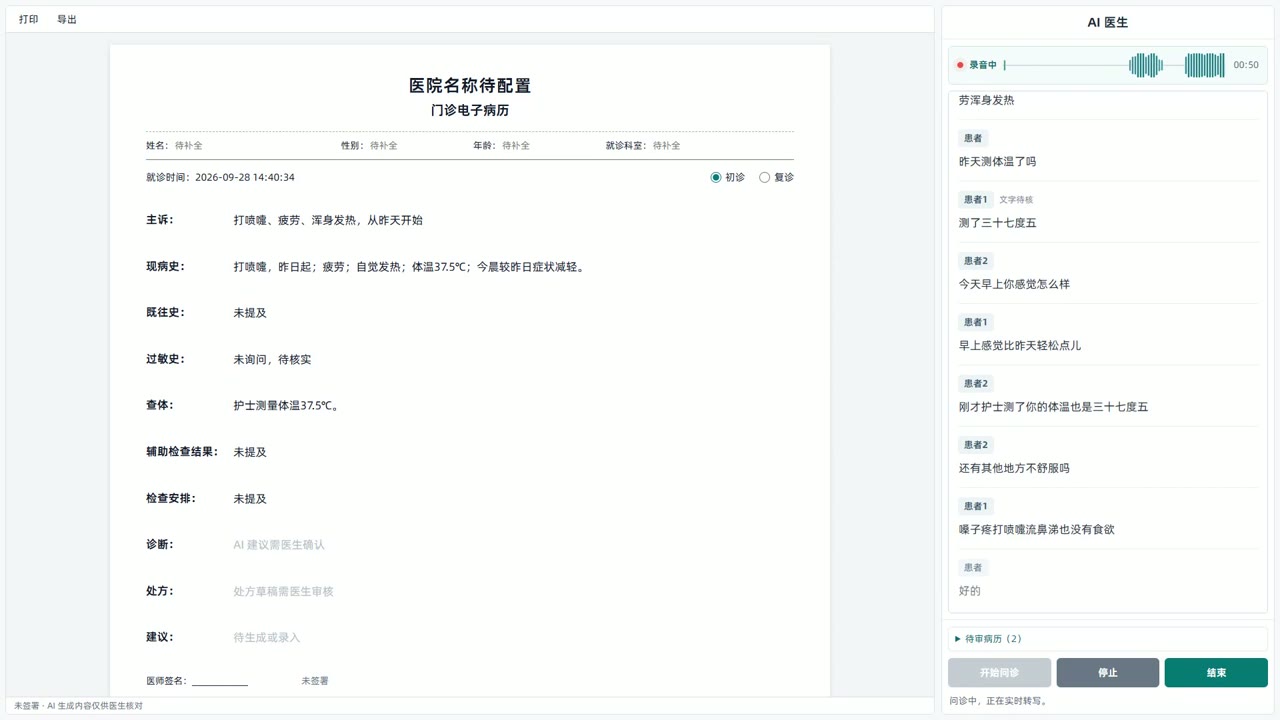The width and height of the screenshot is (1280, 720).
Task: Click the 姓名 field showing 待补全
Action: coord(189,145)
